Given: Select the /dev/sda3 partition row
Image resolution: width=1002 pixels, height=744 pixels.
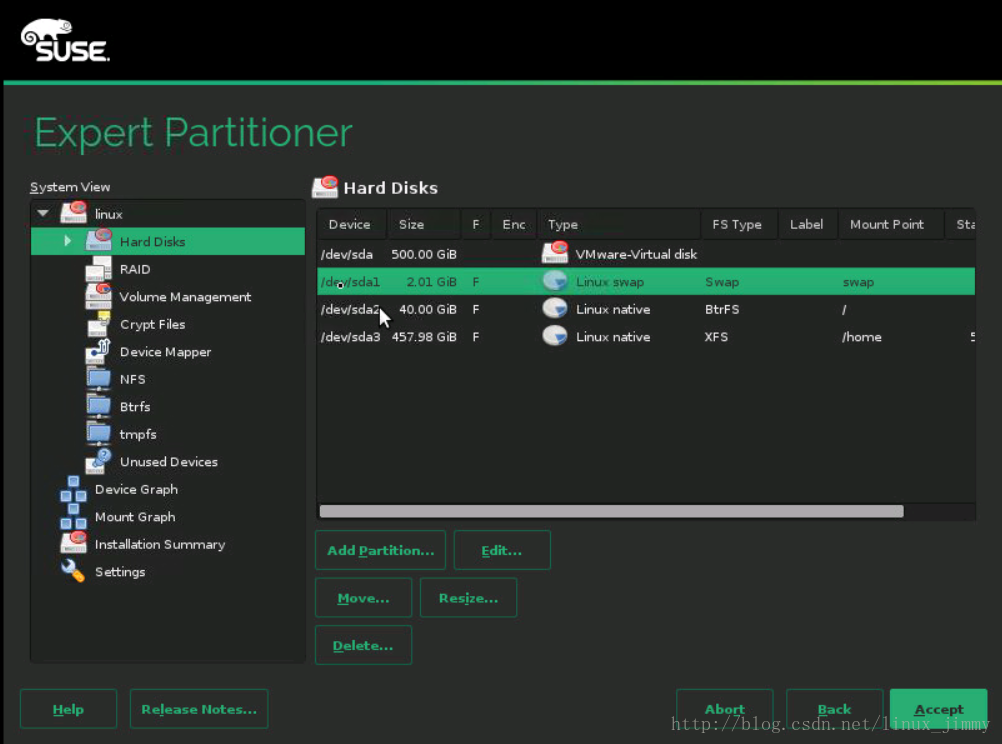Looking at the screenshot, I should 646,337.
